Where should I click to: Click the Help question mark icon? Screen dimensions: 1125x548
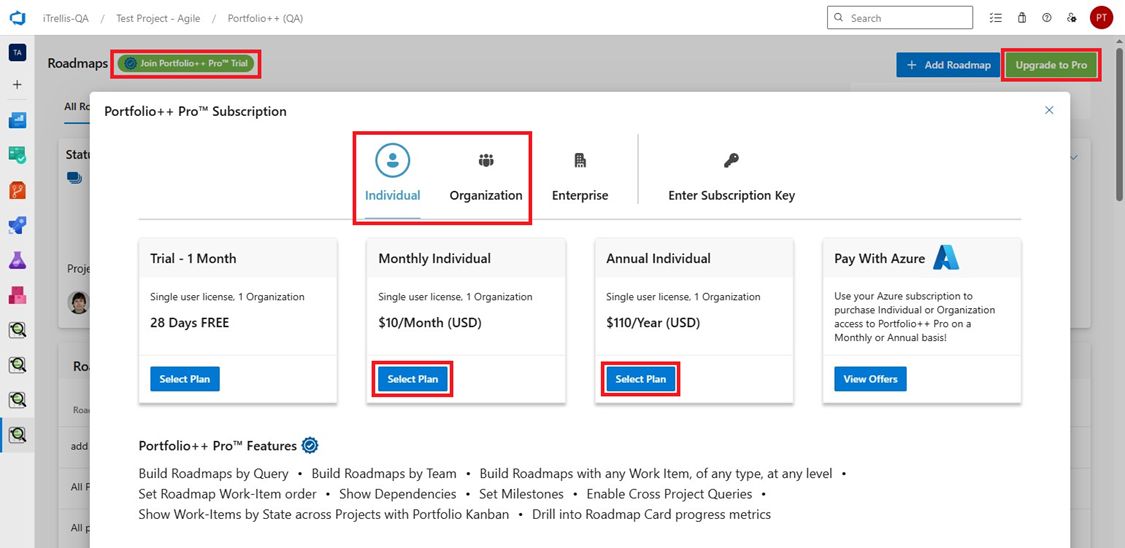(1047, 18)
